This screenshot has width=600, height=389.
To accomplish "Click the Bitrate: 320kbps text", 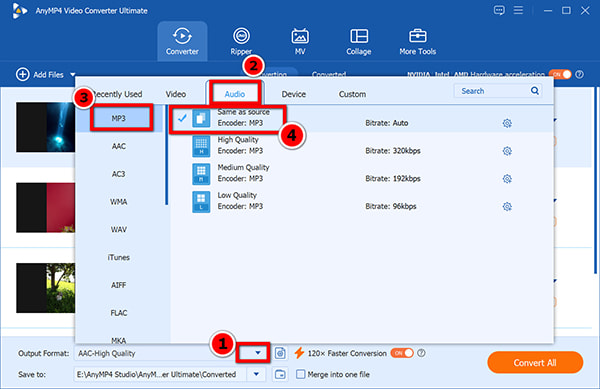I will [393, 151].
